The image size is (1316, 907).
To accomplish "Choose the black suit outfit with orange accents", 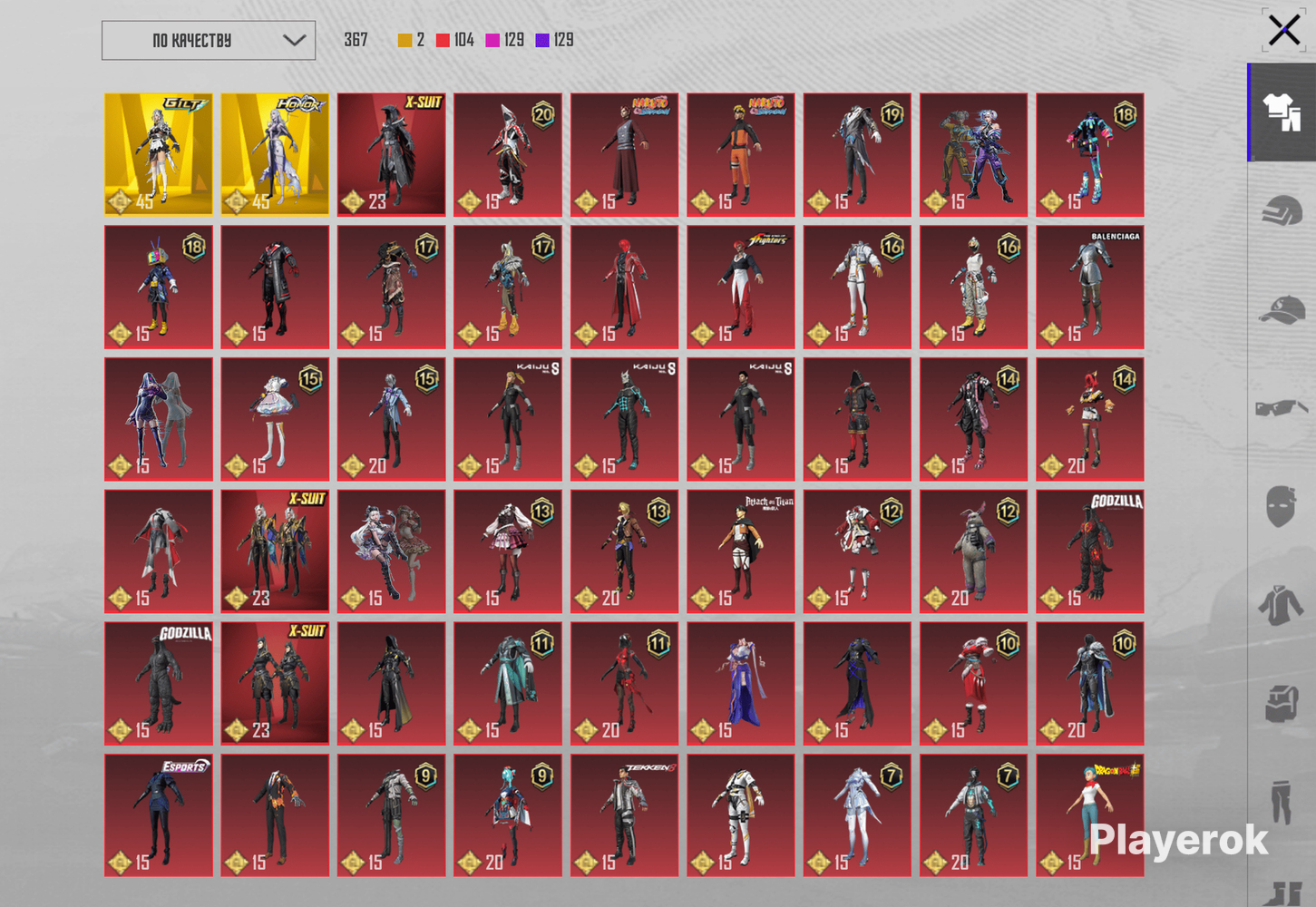I will (x=275, y=815).
